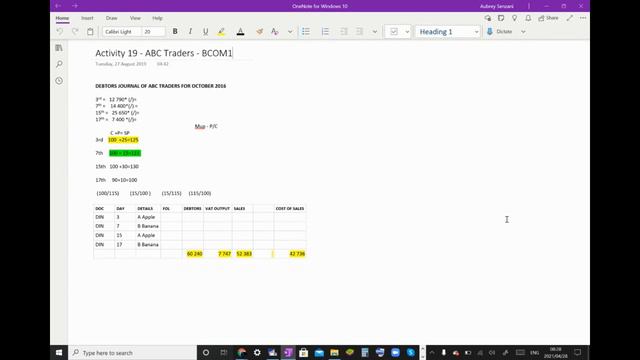Click the taskbar search box
Image resolution: width=640 pixels, height=360 pixels.
[x=132, y=353]
